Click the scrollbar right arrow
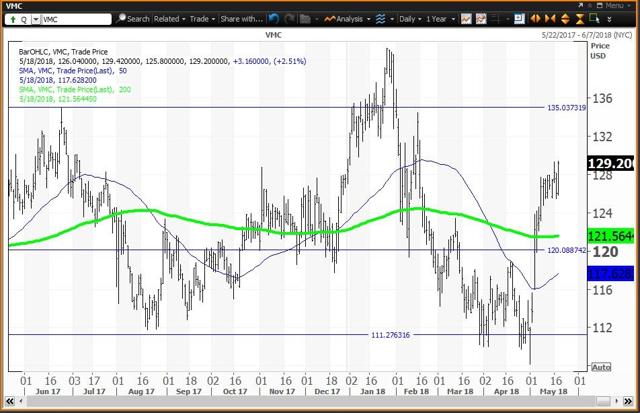This screenshot has width=640, height=413. coord(617,401)
